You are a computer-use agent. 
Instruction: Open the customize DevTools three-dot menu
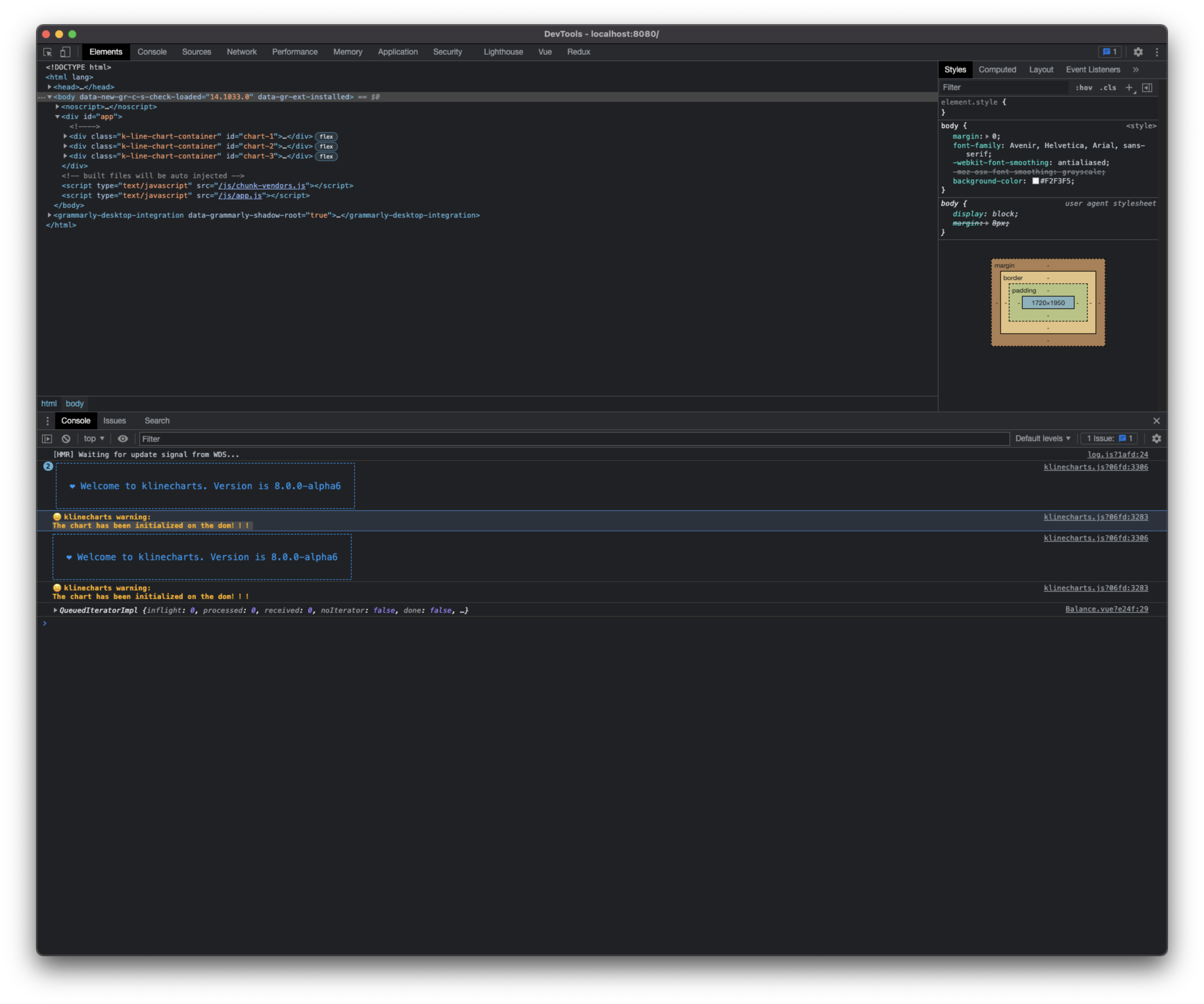(x=1158, y=52)
